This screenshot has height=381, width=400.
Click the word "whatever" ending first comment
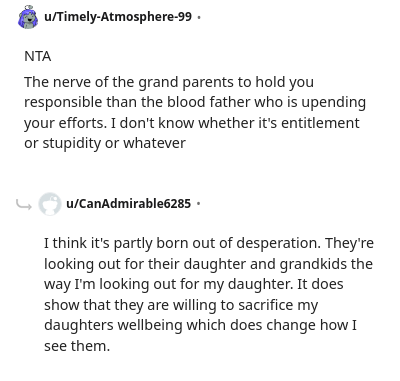(154, 143)
